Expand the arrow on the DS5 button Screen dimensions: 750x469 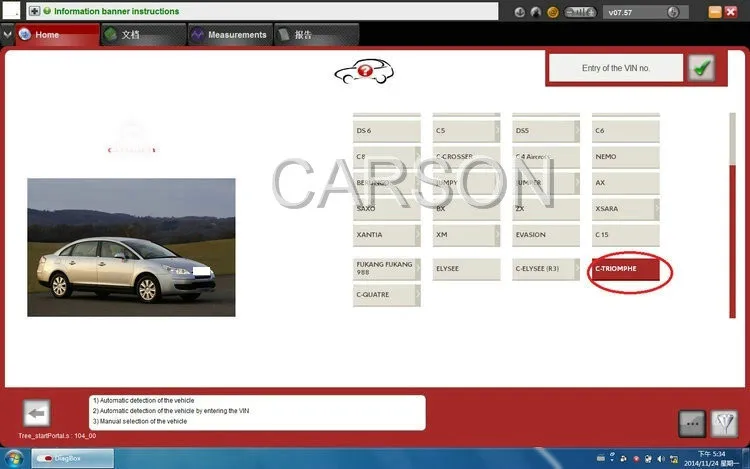[x=577, y=131]
